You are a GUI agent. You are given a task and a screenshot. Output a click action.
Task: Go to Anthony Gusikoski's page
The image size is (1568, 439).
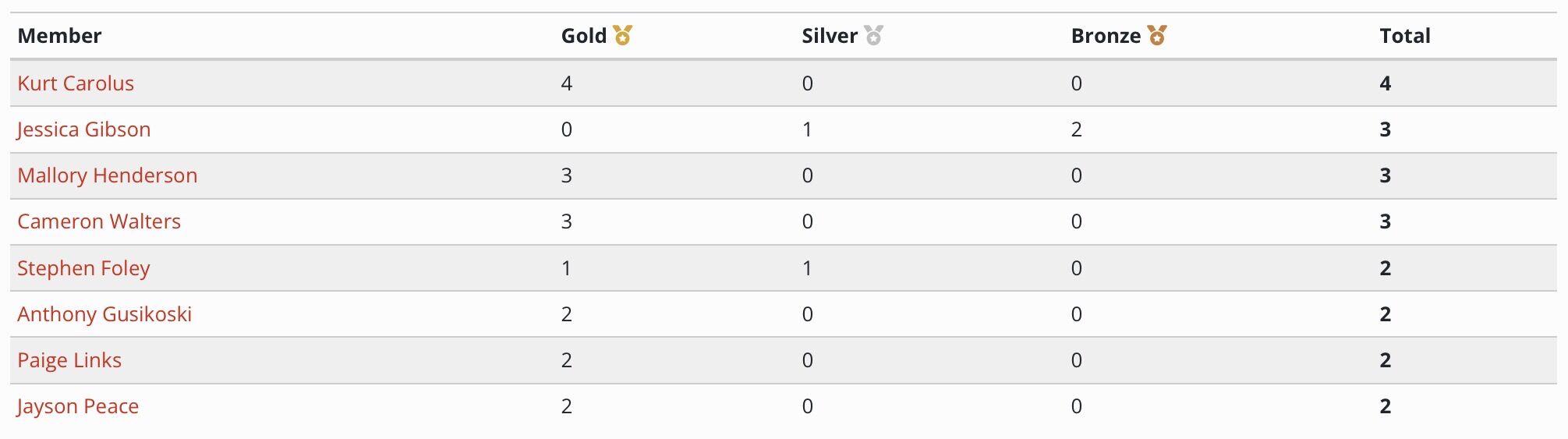(x=104, y=314)
